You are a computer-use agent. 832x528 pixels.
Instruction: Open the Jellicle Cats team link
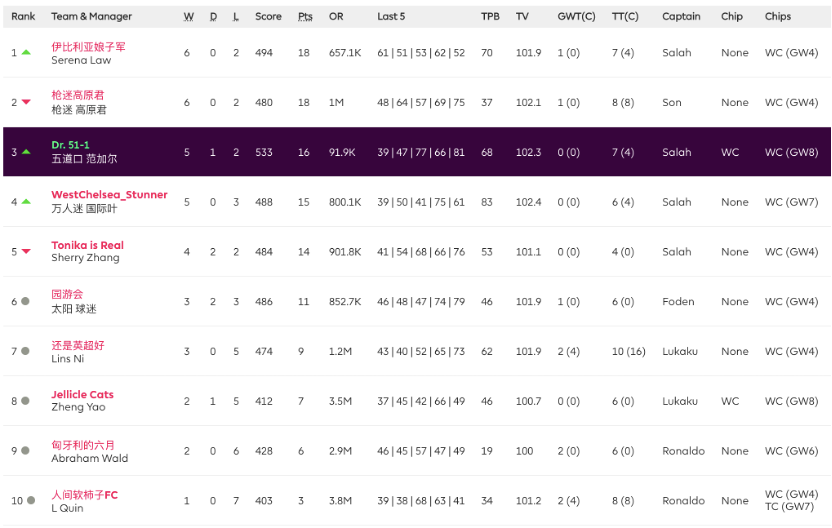tap(82, 395)
